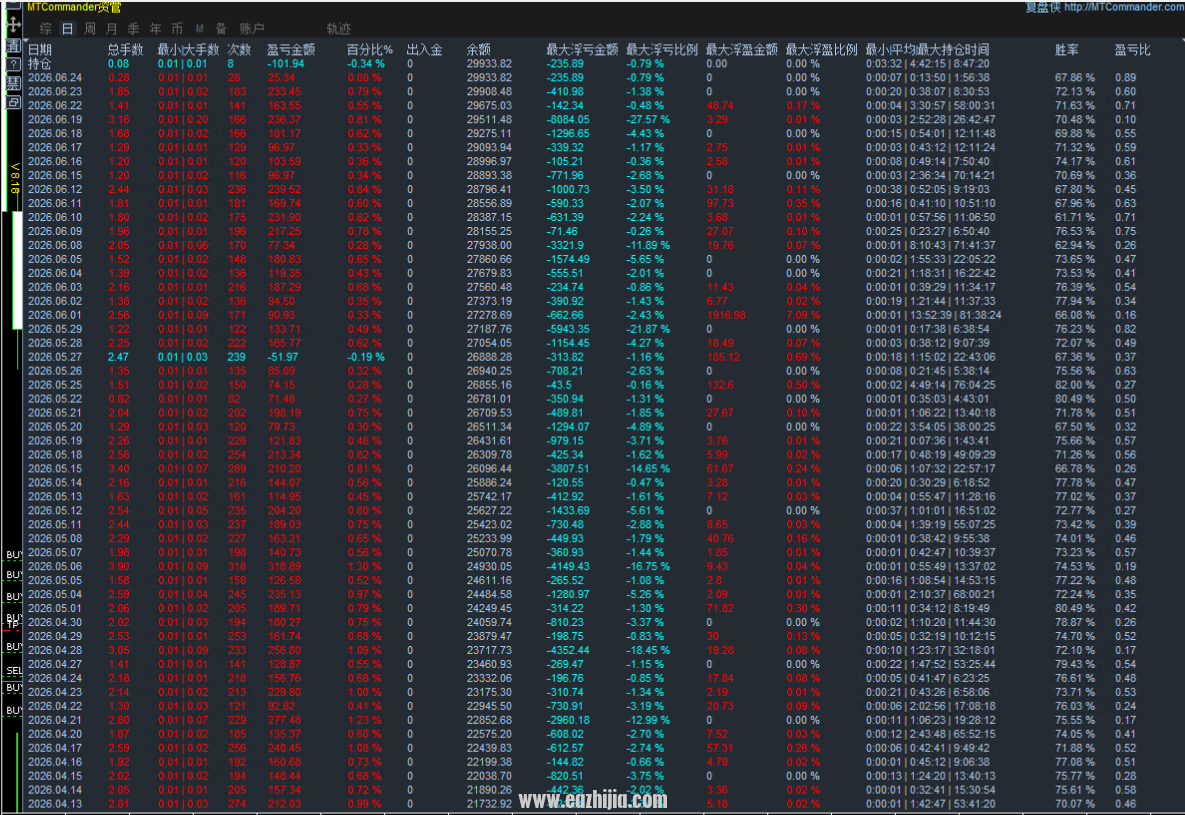Open the 轨迹 trajectory tab
The image size is (1185, 815).
[339, 29]
